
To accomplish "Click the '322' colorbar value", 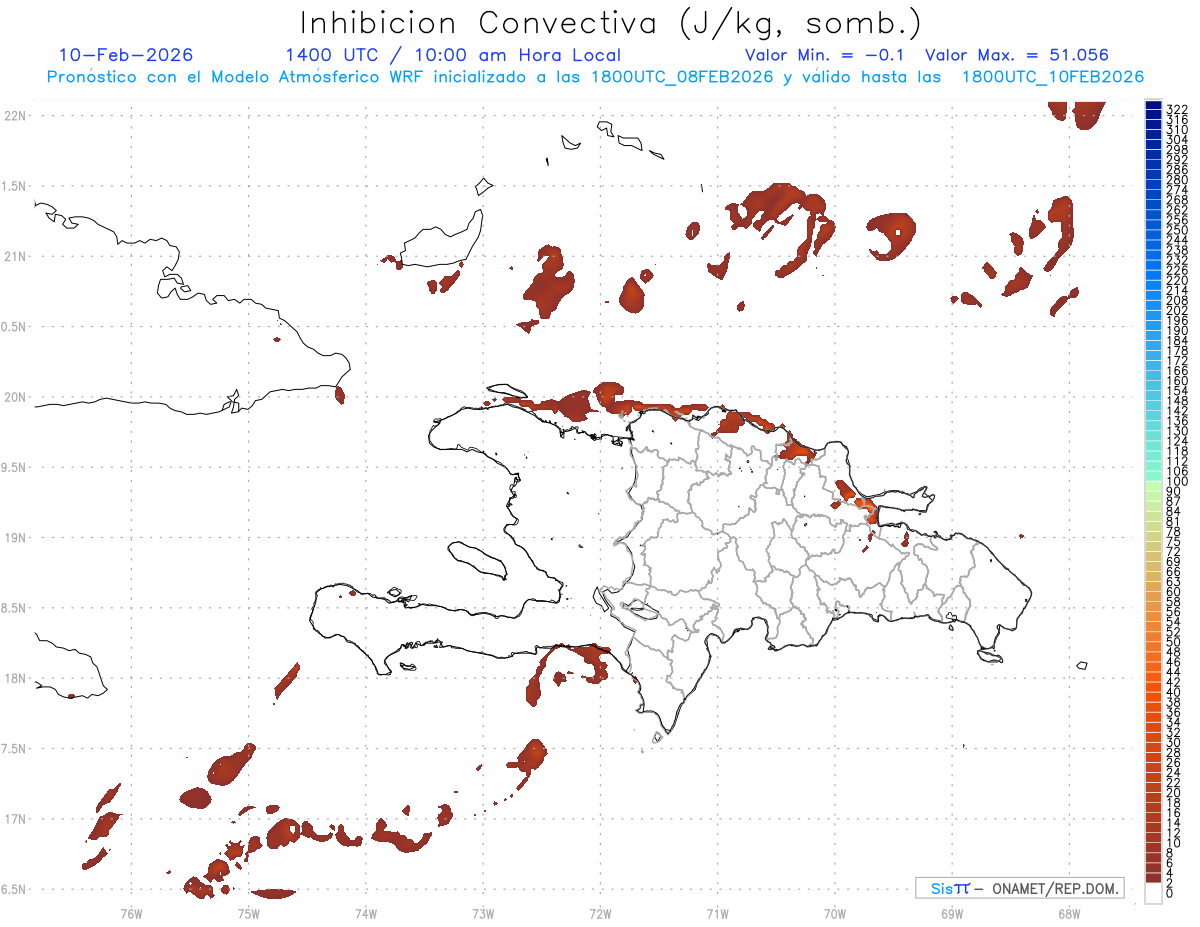I will [x=1176, y=108].
